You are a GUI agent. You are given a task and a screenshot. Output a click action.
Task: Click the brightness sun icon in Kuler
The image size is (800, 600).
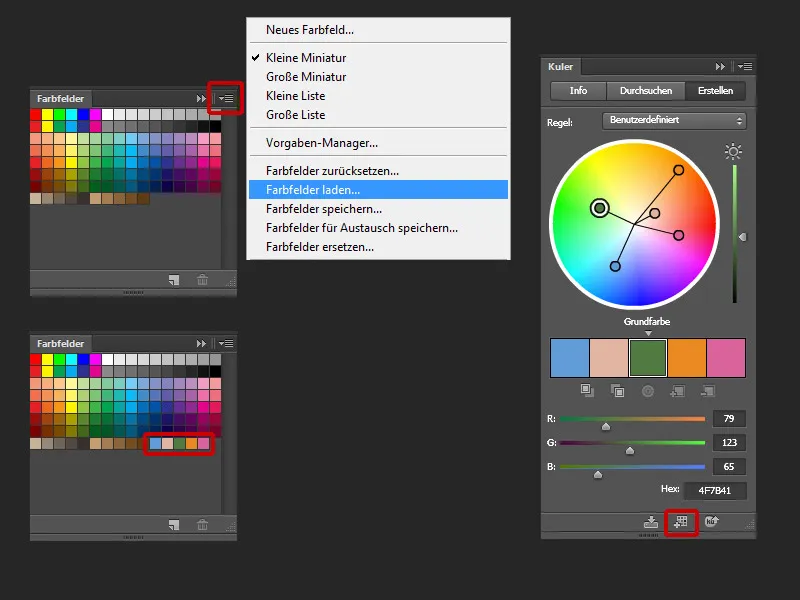pyautogui.click(x=734, y=152)
